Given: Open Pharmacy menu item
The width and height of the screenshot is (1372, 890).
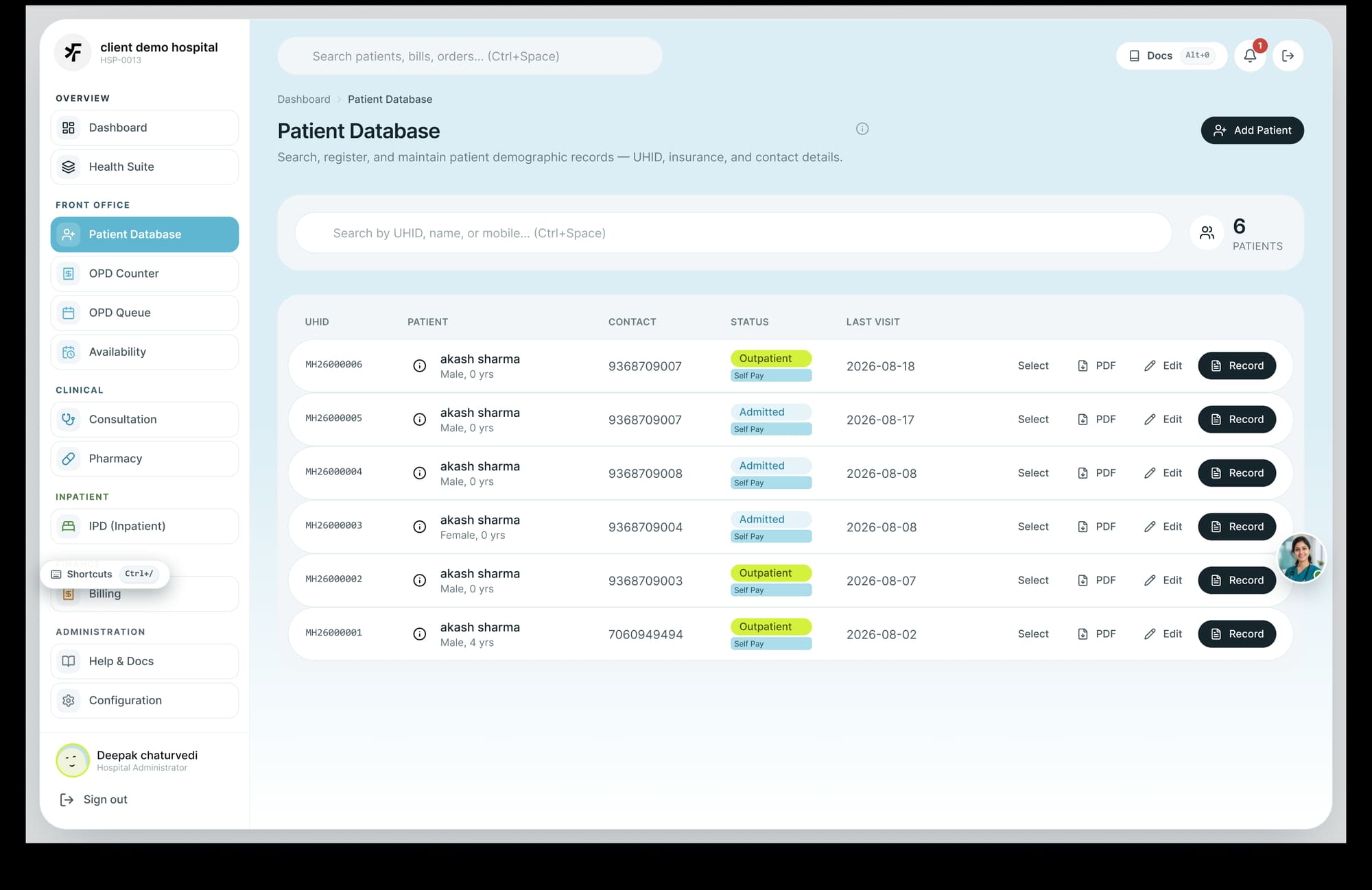Looking at the screenshot, I should tap(145, 459).
